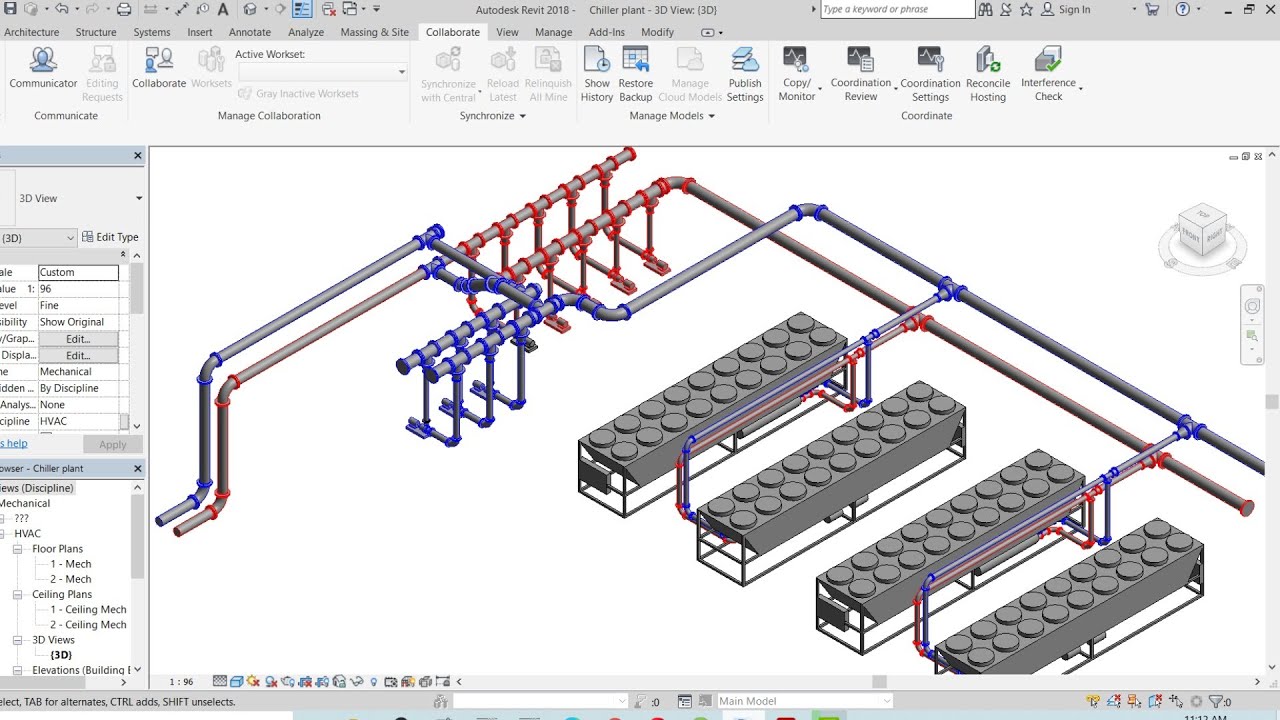Switch to the View tab
Viewport: 1280px width, 720px height.
click(x=508, y=32)
